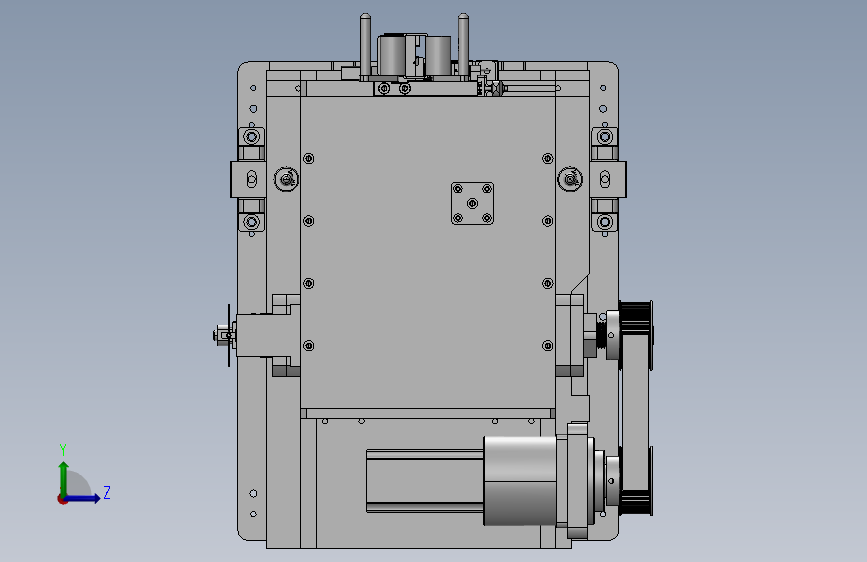Click the "Z" label on the triad
The image size is (867, 562).
tap(107, 492)
